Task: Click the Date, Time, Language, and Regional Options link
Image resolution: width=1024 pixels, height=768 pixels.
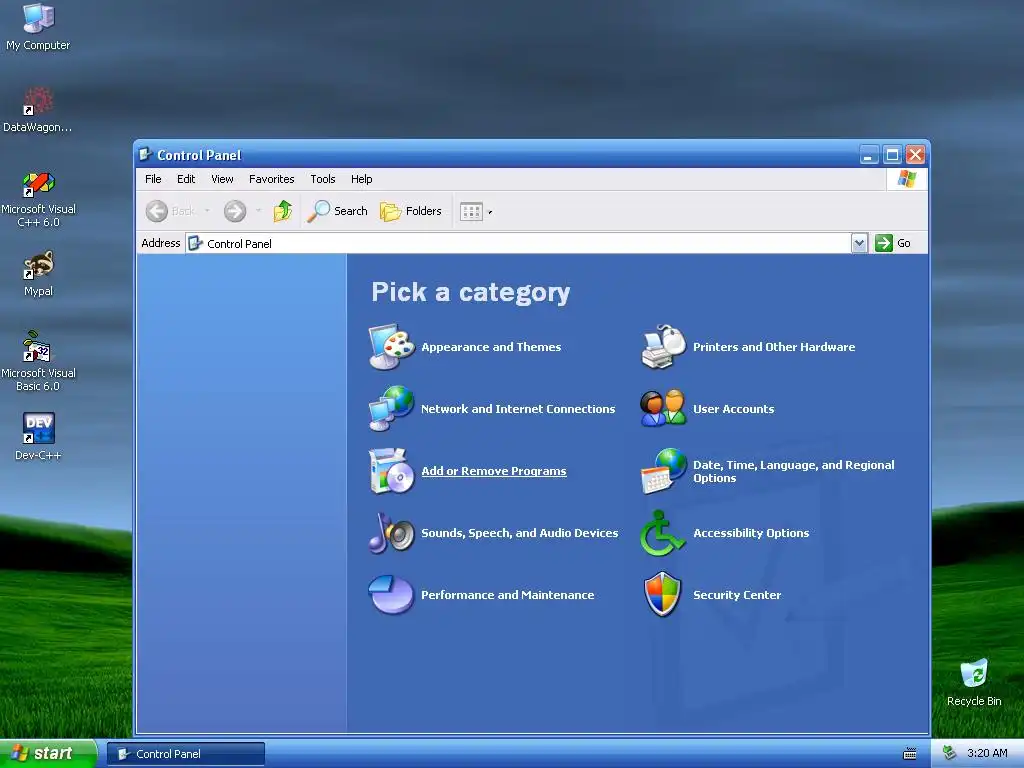Action: pos(793,472)
